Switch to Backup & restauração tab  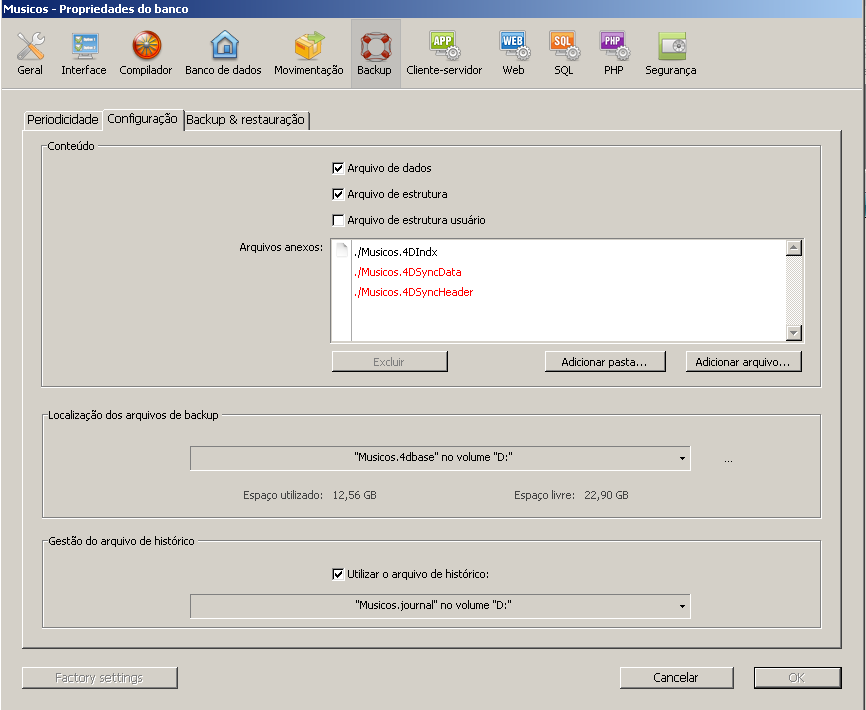coord(246,120)
